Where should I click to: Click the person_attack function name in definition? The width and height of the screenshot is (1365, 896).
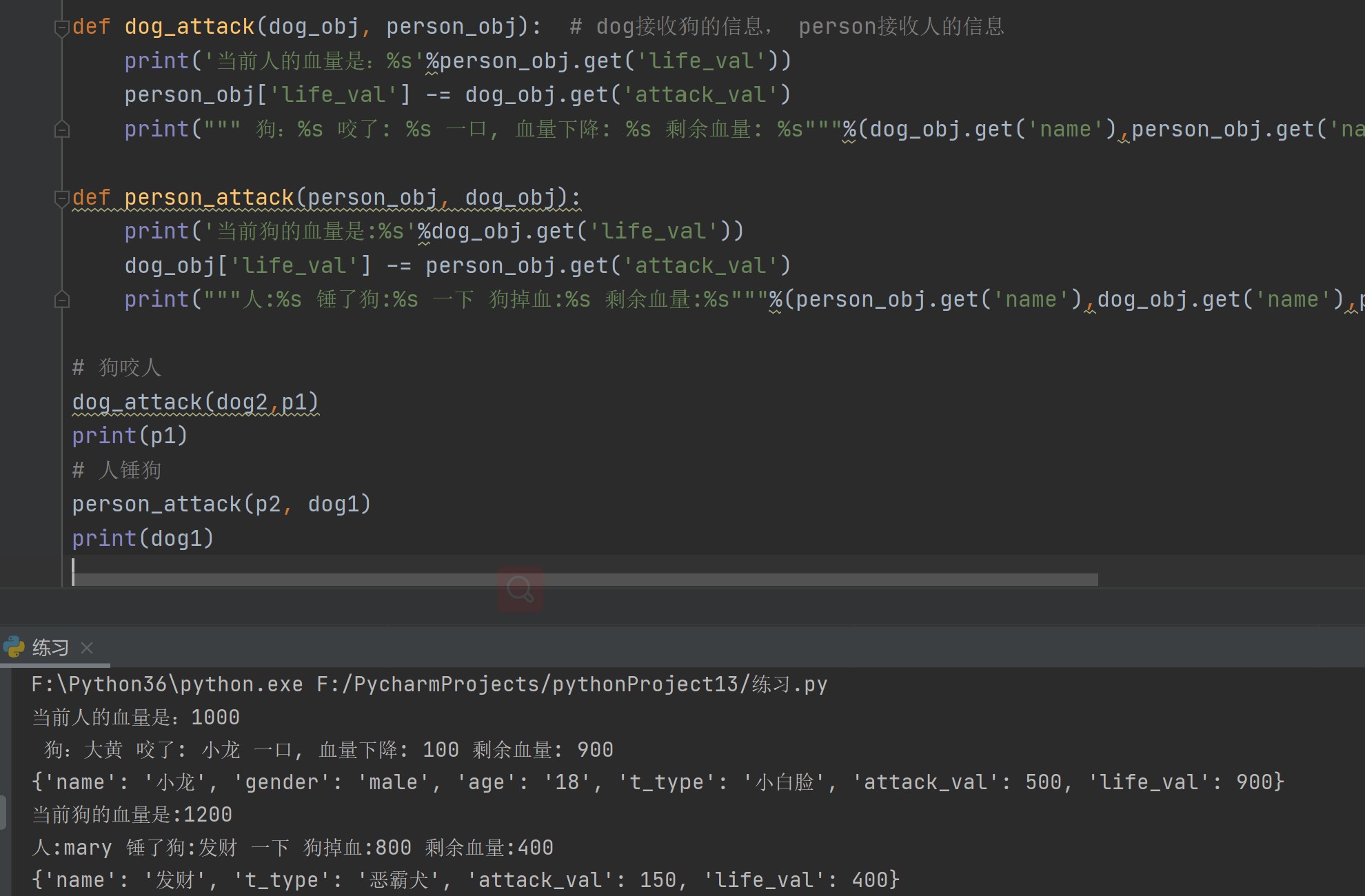pyautogui.click(x=209, y=198)
